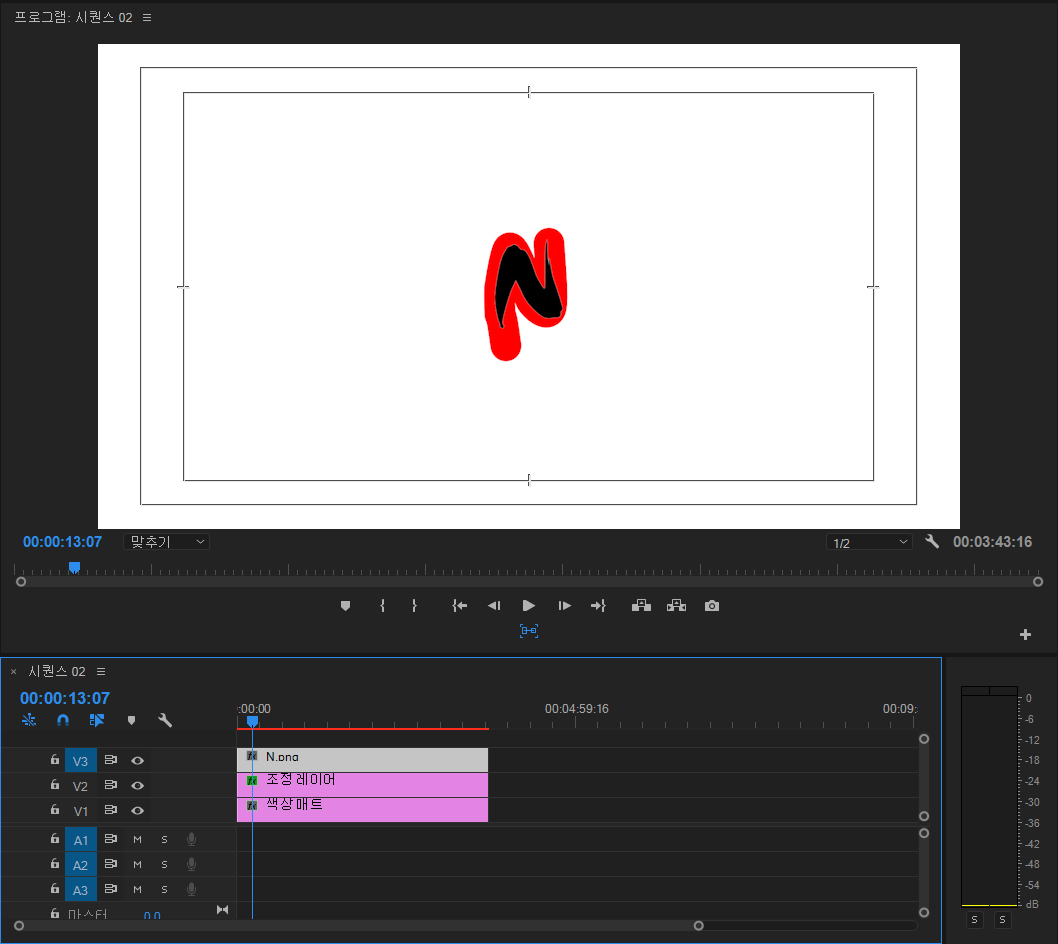Toggle nest-or-individual clips insert mode icon
Viewport: 1058px width, 944px height.
[x=29, y=720]
